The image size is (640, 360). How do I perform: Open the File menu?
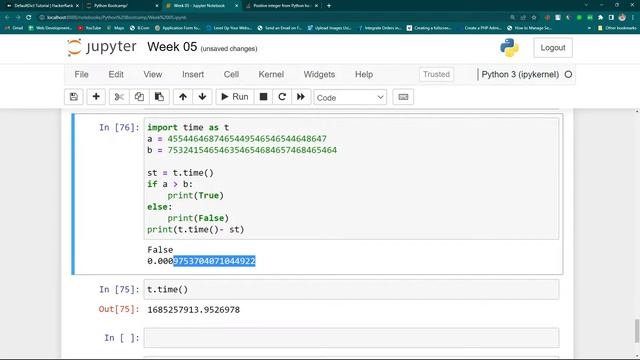pyautogui.click(x=81, y=74)
